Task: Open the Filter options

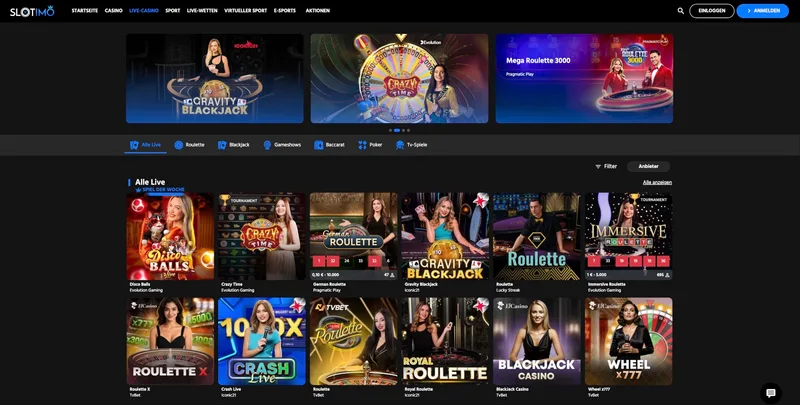Action: click(606, 167)
